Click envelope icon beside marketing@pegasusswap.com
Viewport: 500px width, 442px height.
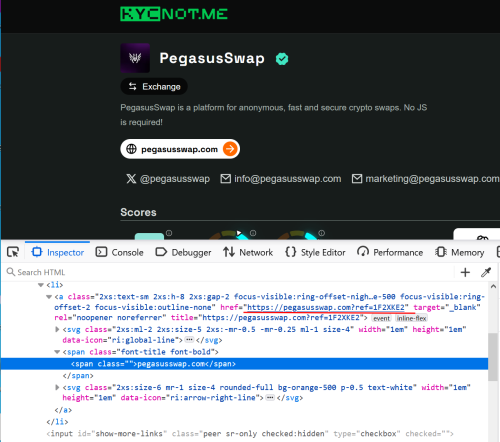[x=357, y=179]
